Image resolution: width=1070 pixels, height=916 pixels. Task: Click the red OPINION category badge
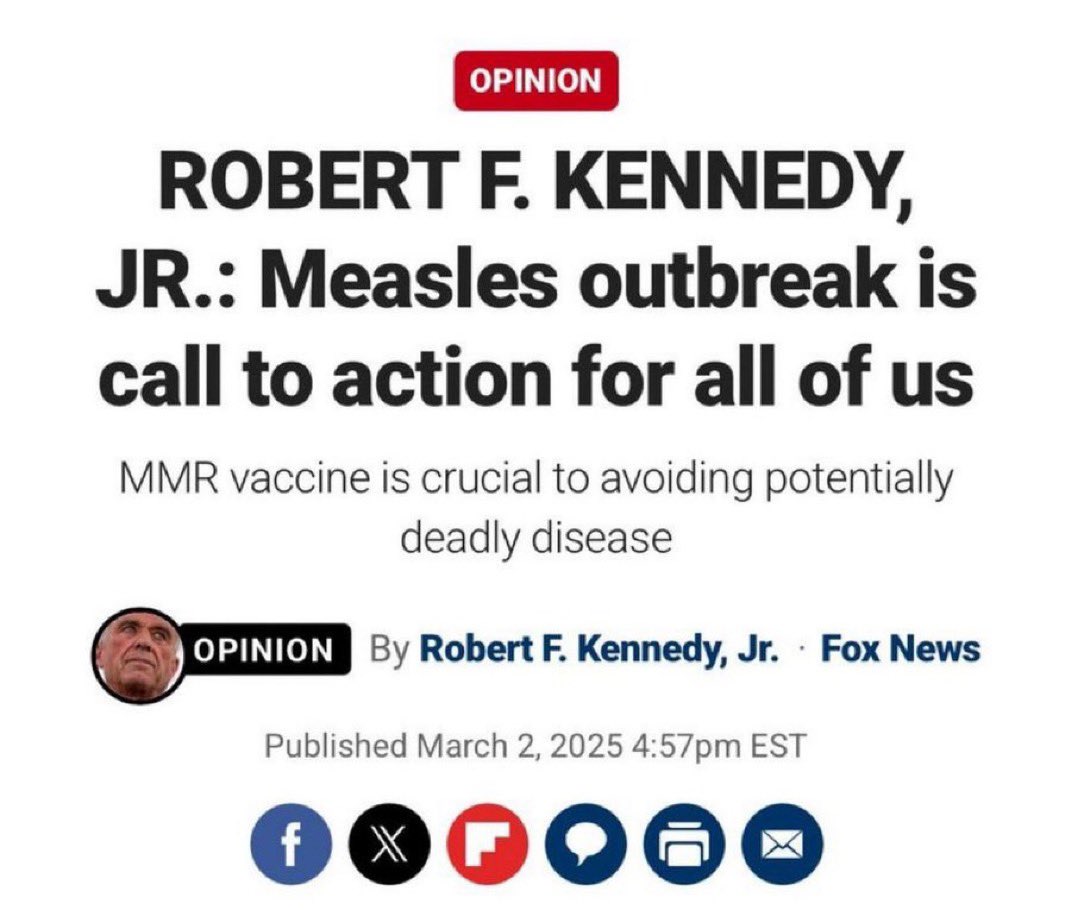(536, 80)
